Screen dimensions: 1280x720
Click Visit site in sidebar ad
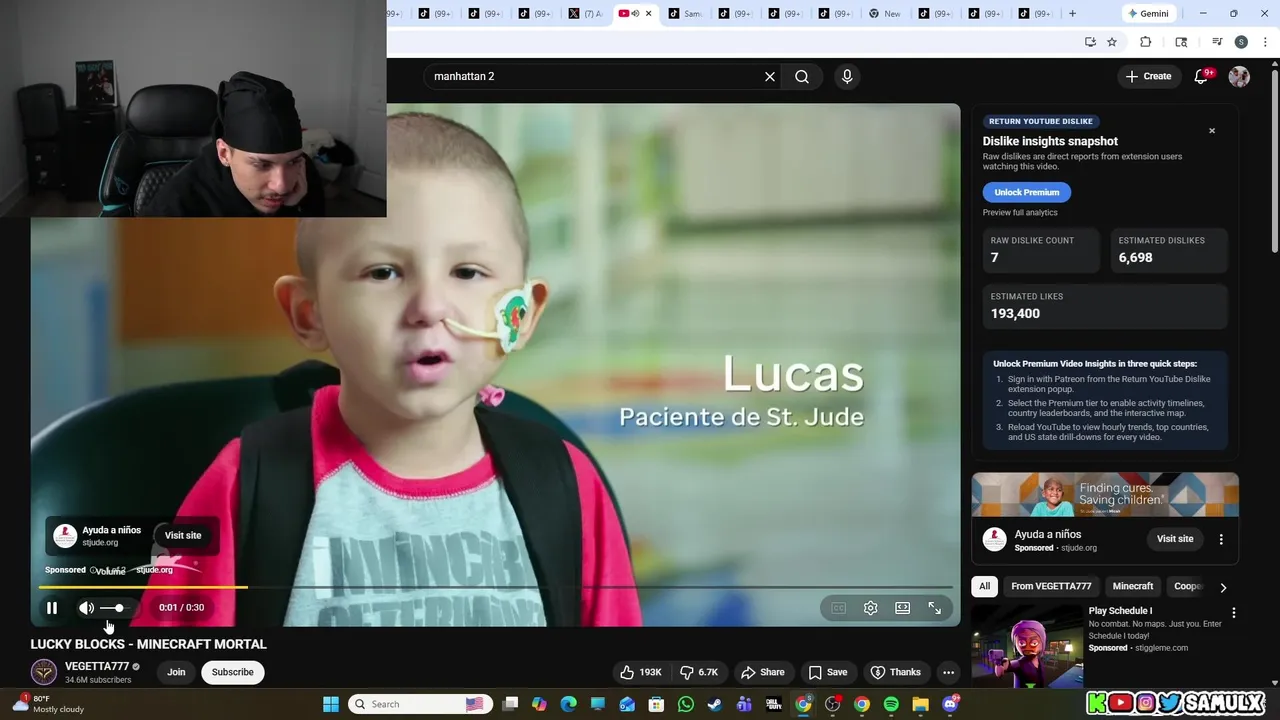[x=1175, y=539]
